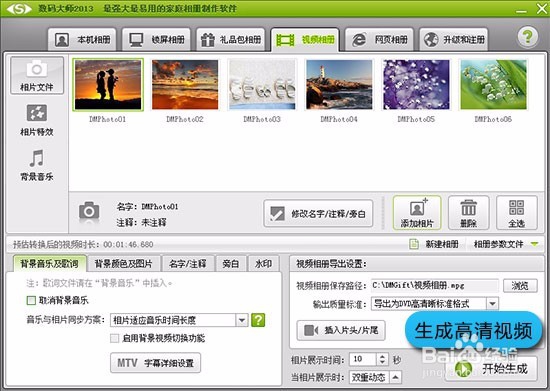This screenshot has height=391, width=550.
Task: Select thumbnail DMPhoto03
Action: click(262, 85)
